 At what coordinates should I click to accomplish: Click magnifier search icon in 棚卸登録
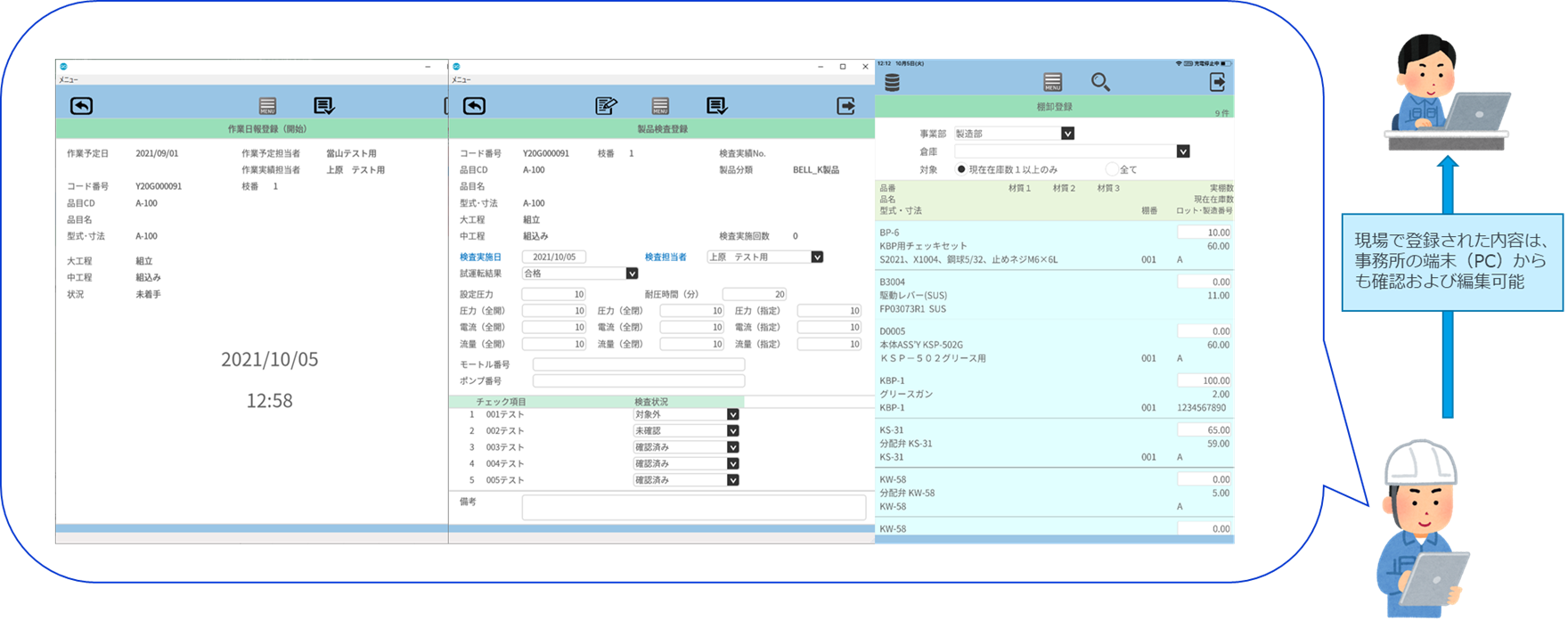[x=1100, y=82]
